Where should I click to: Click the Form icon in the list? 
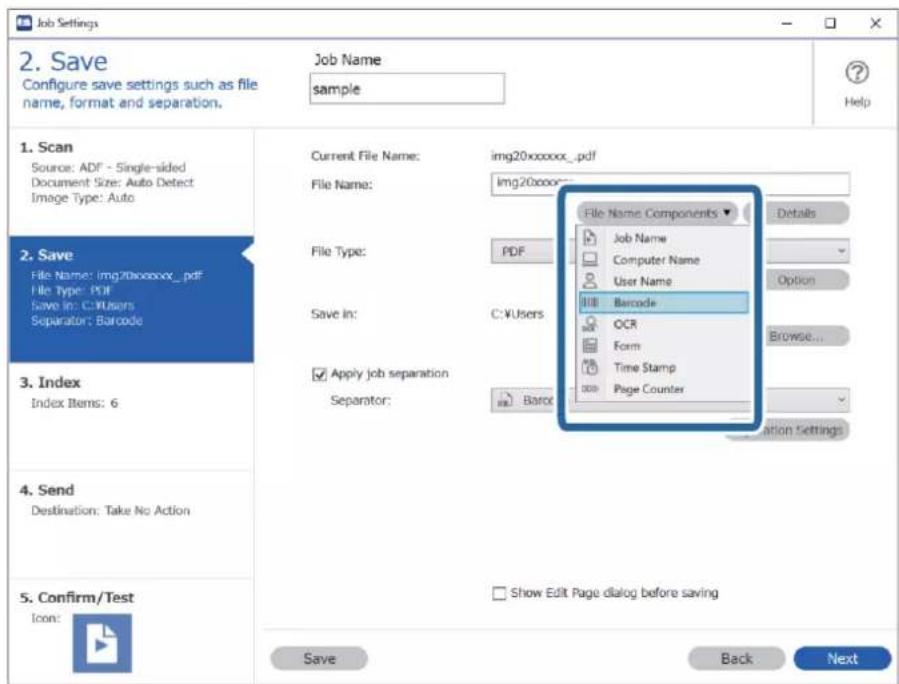point(590,346)
